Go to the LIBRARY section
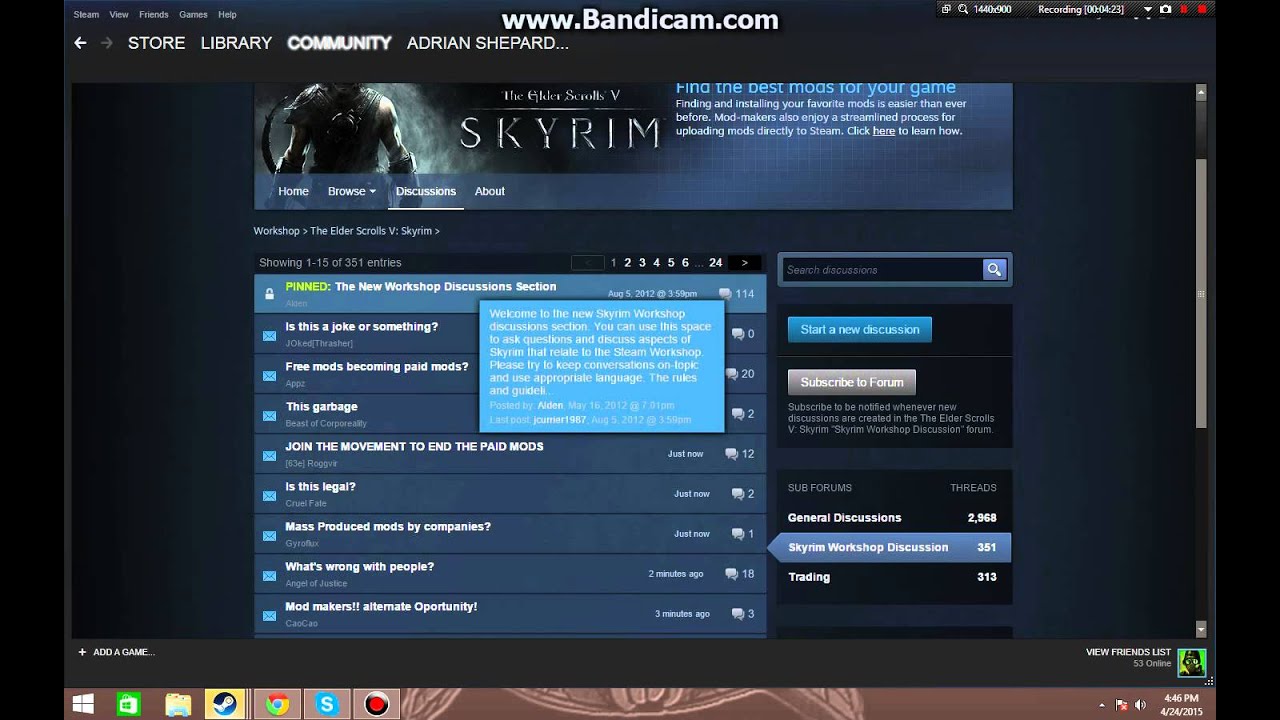The width and height of the screenshot is (1280, 720). pos(236,43)
